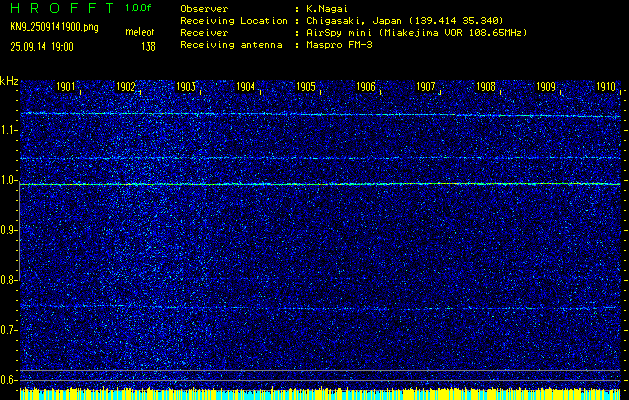The image size is (629, 400).
Task: Click the 1910 time marker
Action: 606,87
